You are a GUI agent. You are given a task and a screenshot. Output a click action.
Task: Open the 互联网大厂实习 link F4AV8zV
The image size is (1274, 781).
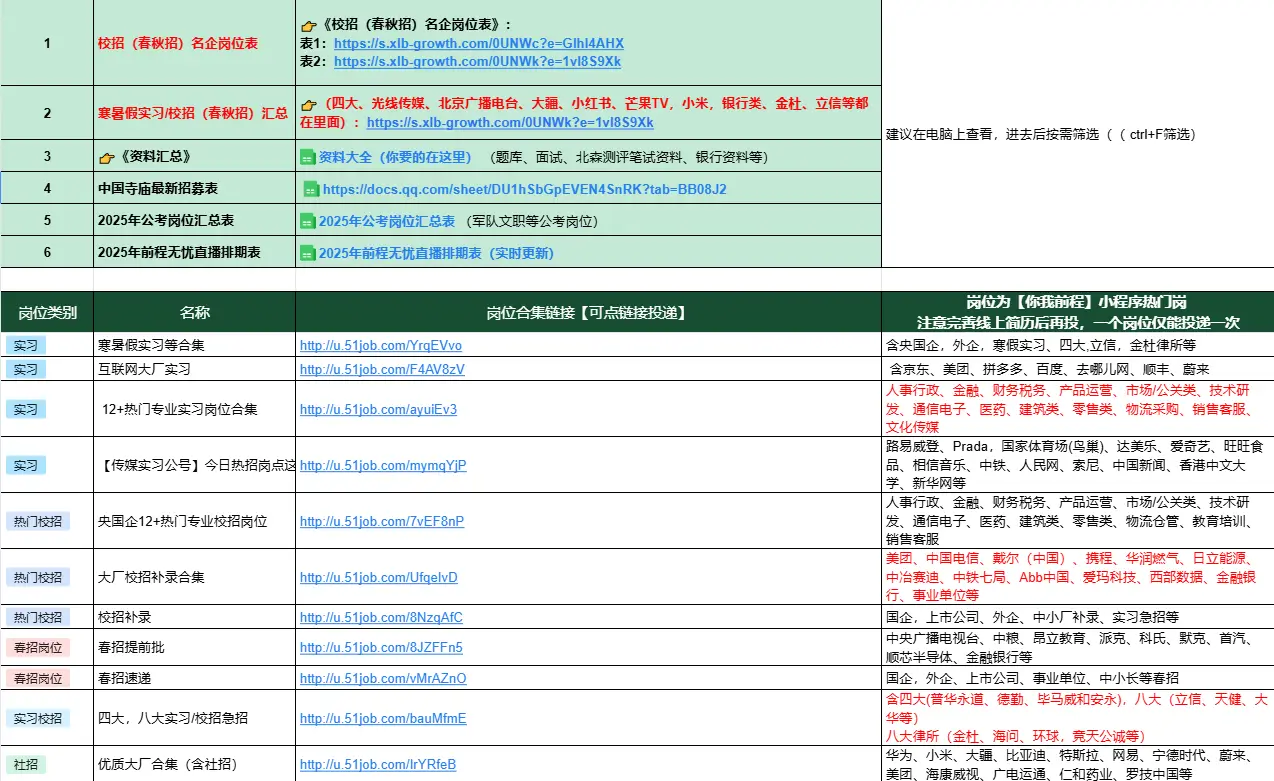click(x=382, y=369)
